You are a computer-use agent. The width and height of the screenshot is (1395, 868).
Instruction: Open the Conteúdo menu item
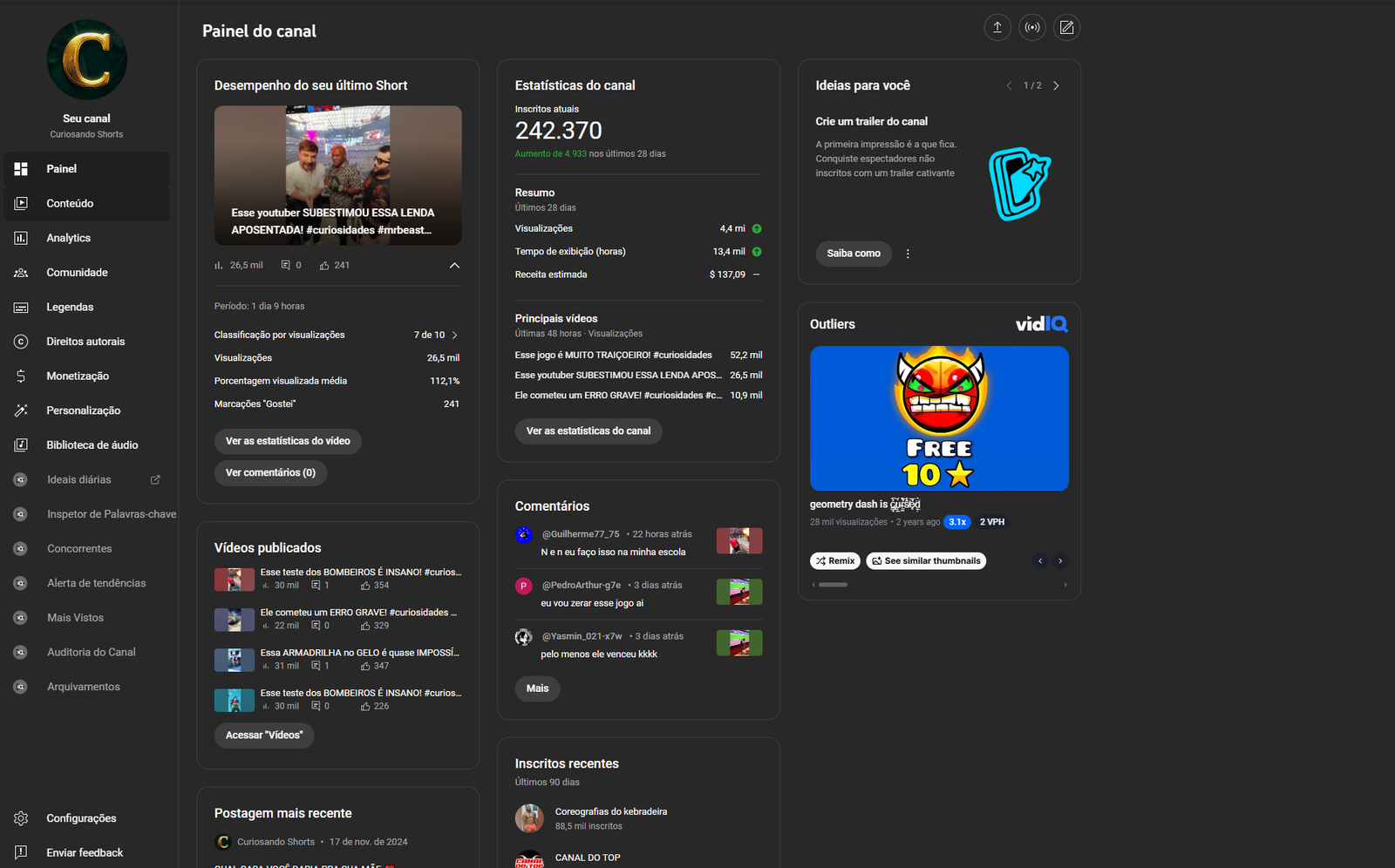coord(87,203)
